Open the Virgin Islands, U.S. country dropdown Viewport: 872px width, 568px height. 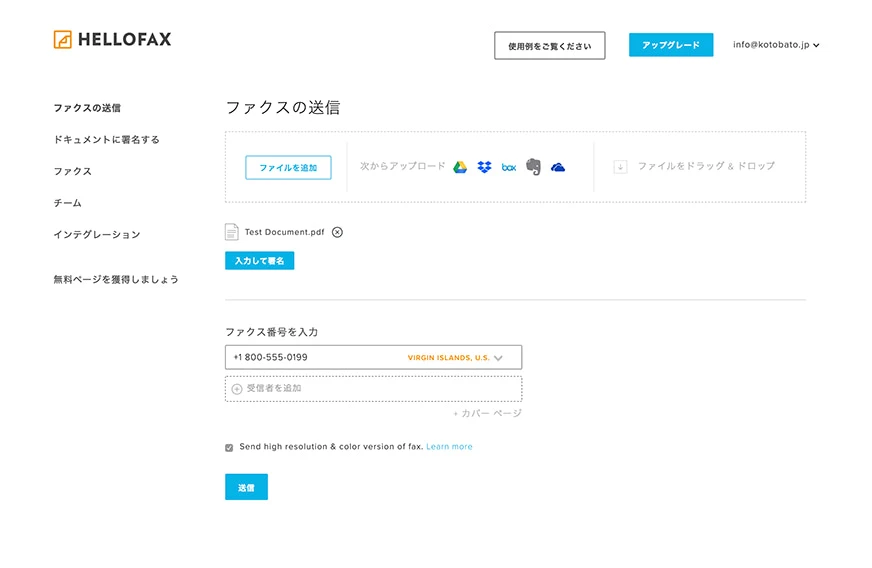coord(455,358)
